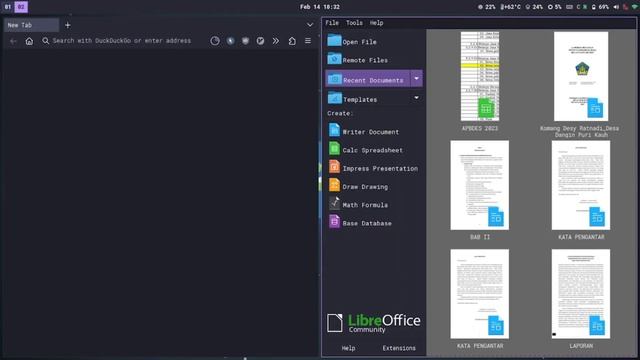Click the Open File folder icon
Image resolution: width=640 pixels, height=360 pixels.
(x=334, y=40)
